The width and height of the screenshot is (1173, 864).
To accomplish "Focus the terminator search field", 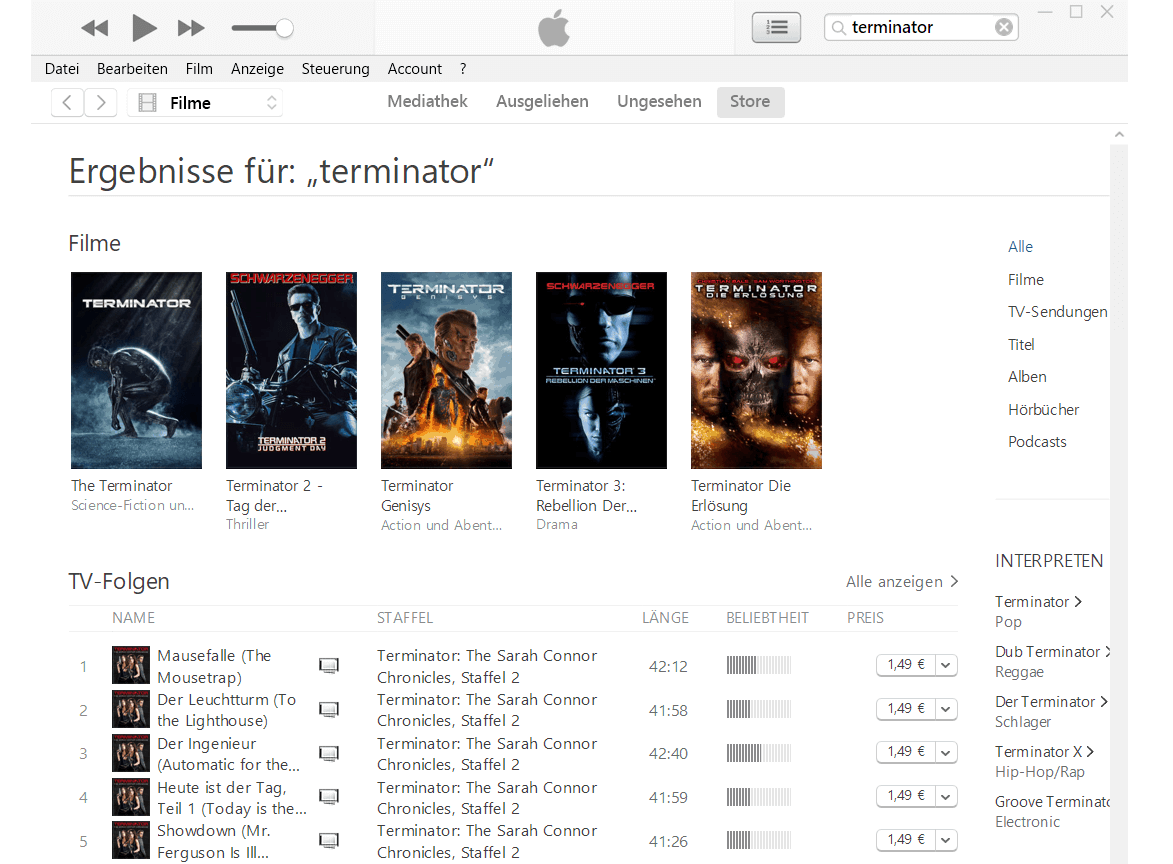I will [921, 28].
